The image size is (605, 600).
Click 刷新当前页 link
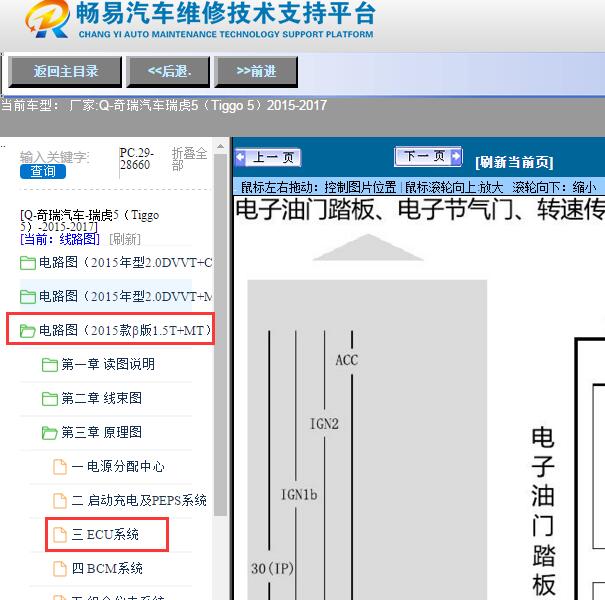(514, 162)
